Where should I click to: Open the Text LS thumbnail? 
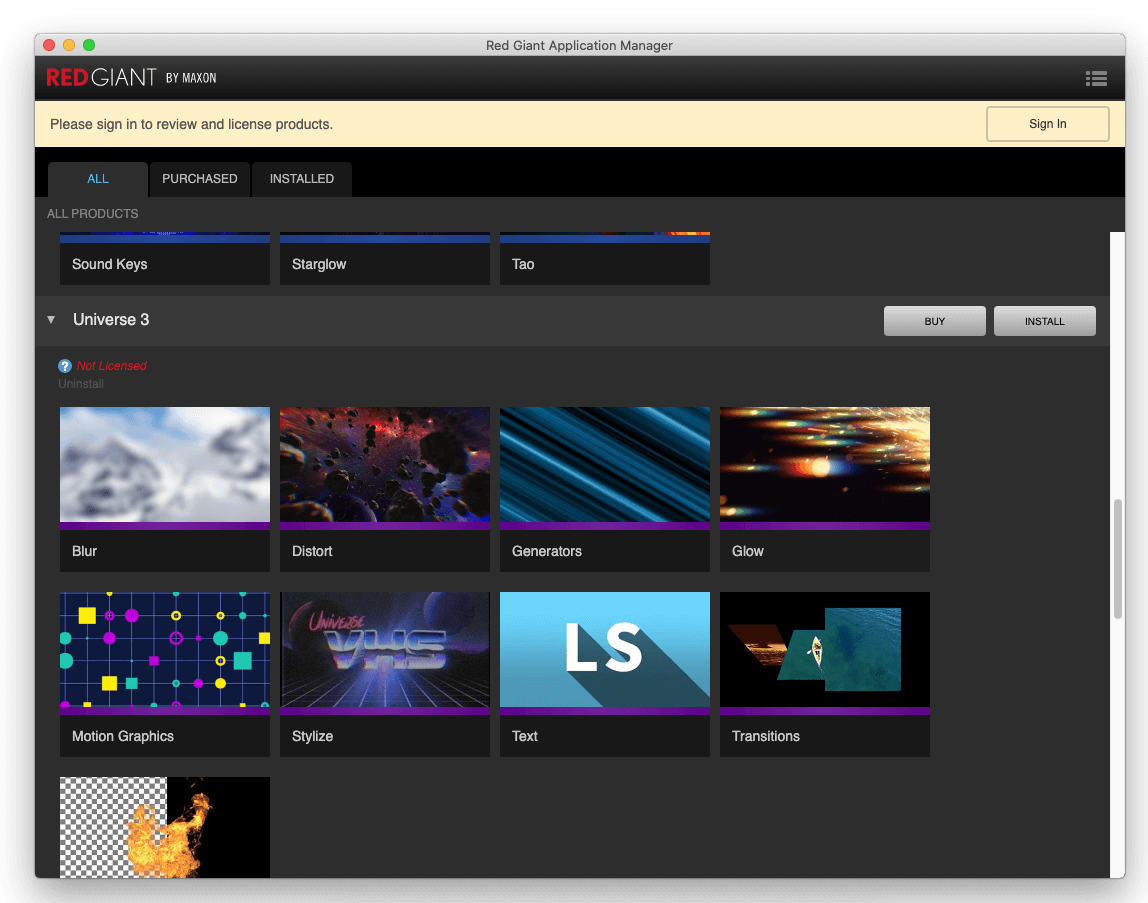point(605,650)
